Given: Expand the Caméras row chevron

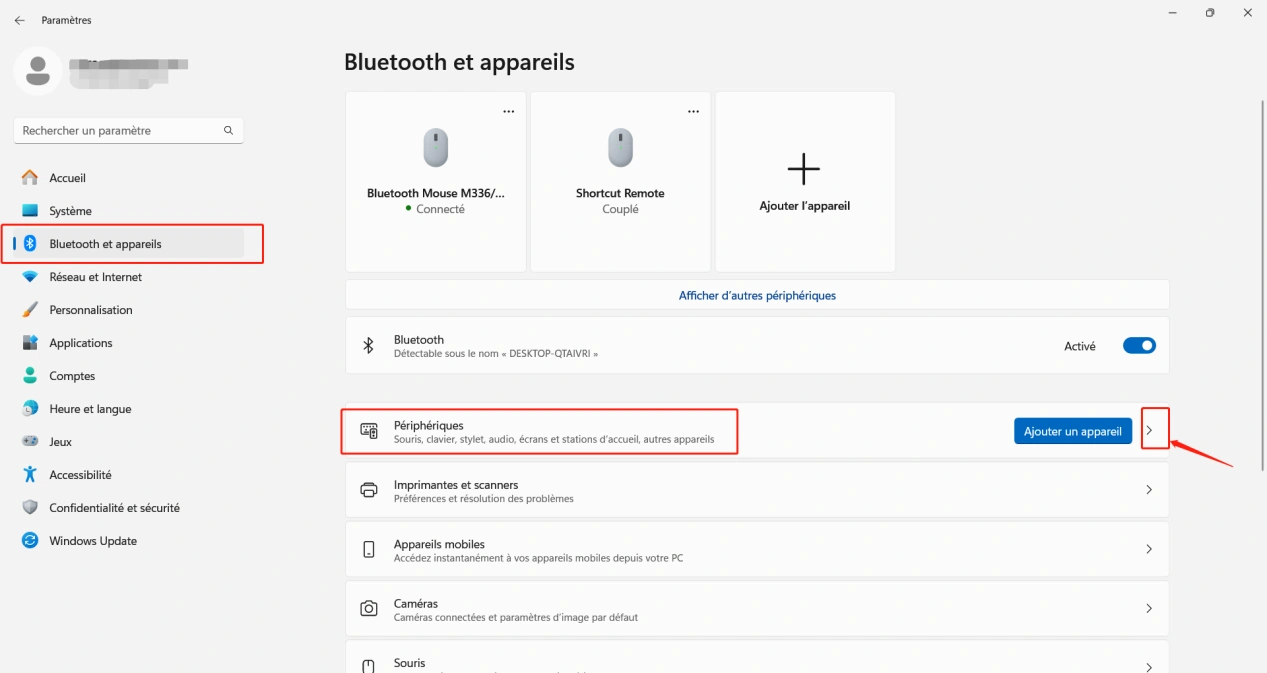Looking at the screenshot, I should point(1149,609).
